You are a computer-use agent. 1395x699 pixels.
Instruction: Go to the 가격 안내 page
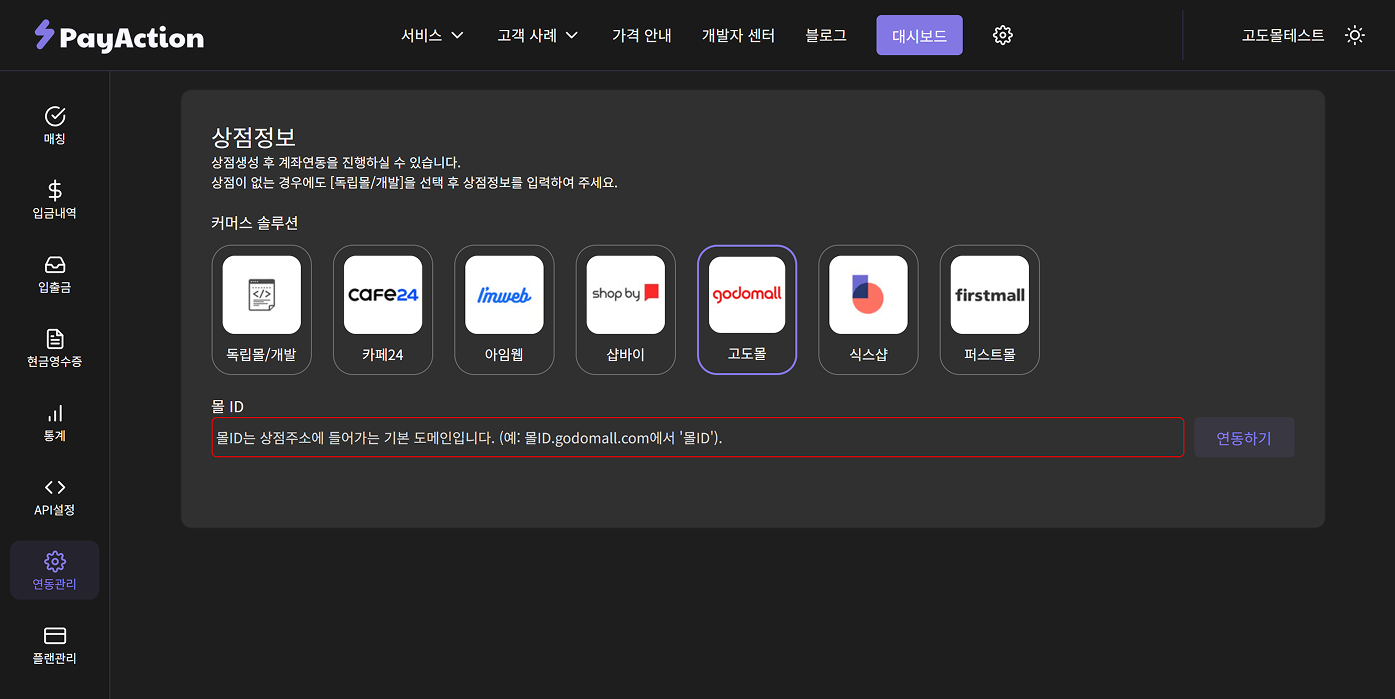point(641,35)
